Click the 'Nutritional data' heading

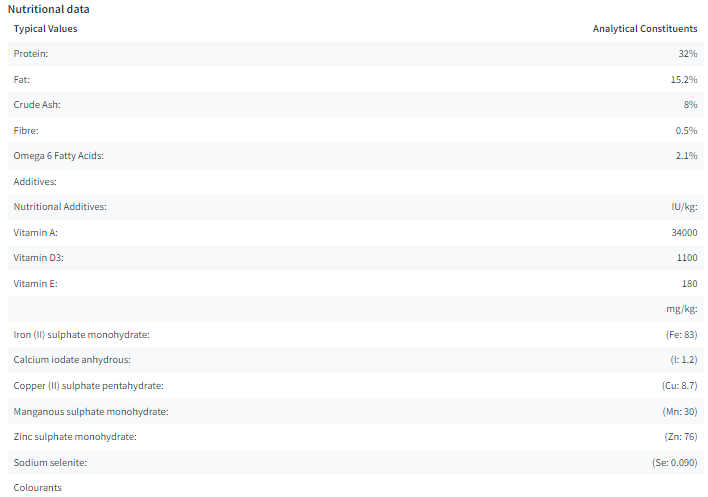48,9
